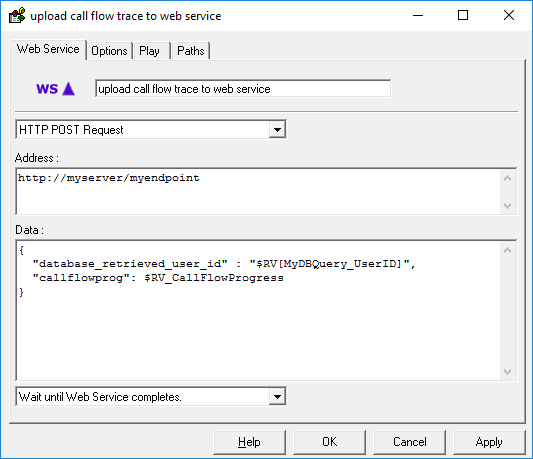Click the application icon in title bar
The width and height of the screenshot is (533, 459).
(x=17, y=16)
